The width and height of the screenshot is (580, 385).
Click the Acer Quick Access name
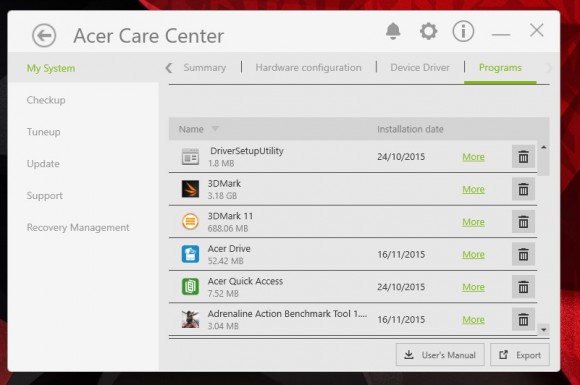coord(245,281)
